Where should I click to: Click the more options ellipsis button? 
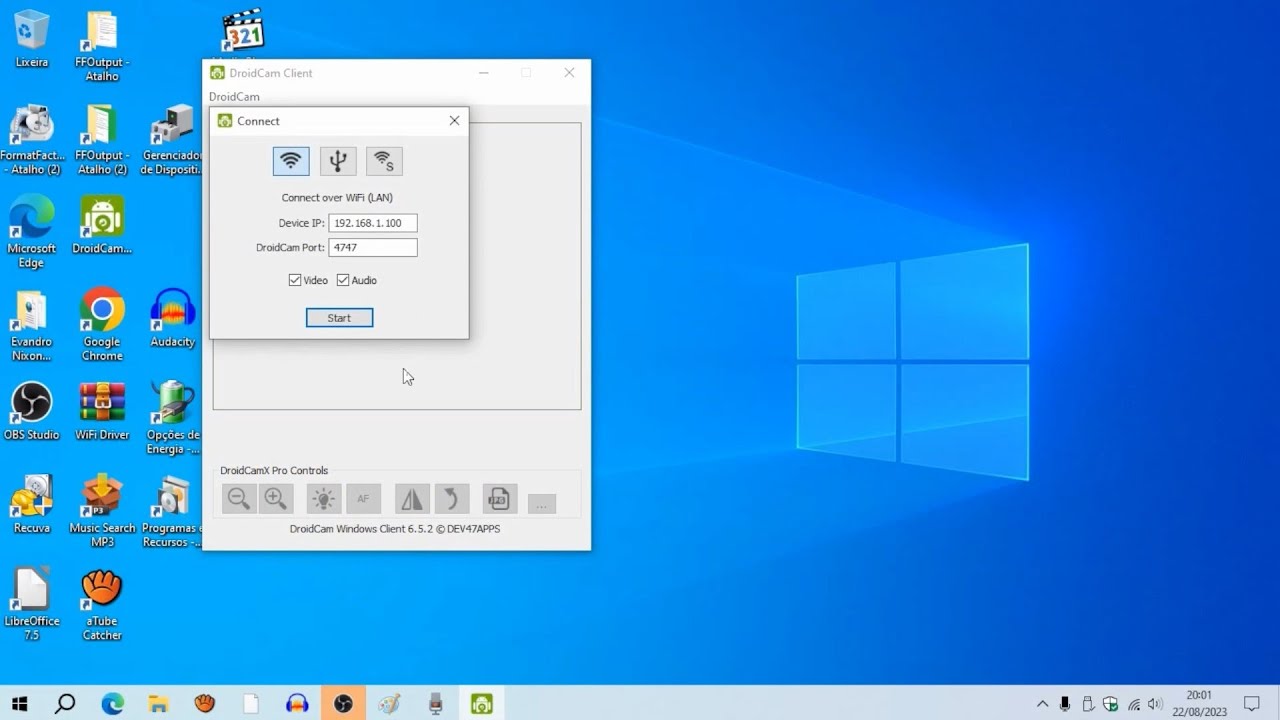pyautogui.click(x=541, y=504)
